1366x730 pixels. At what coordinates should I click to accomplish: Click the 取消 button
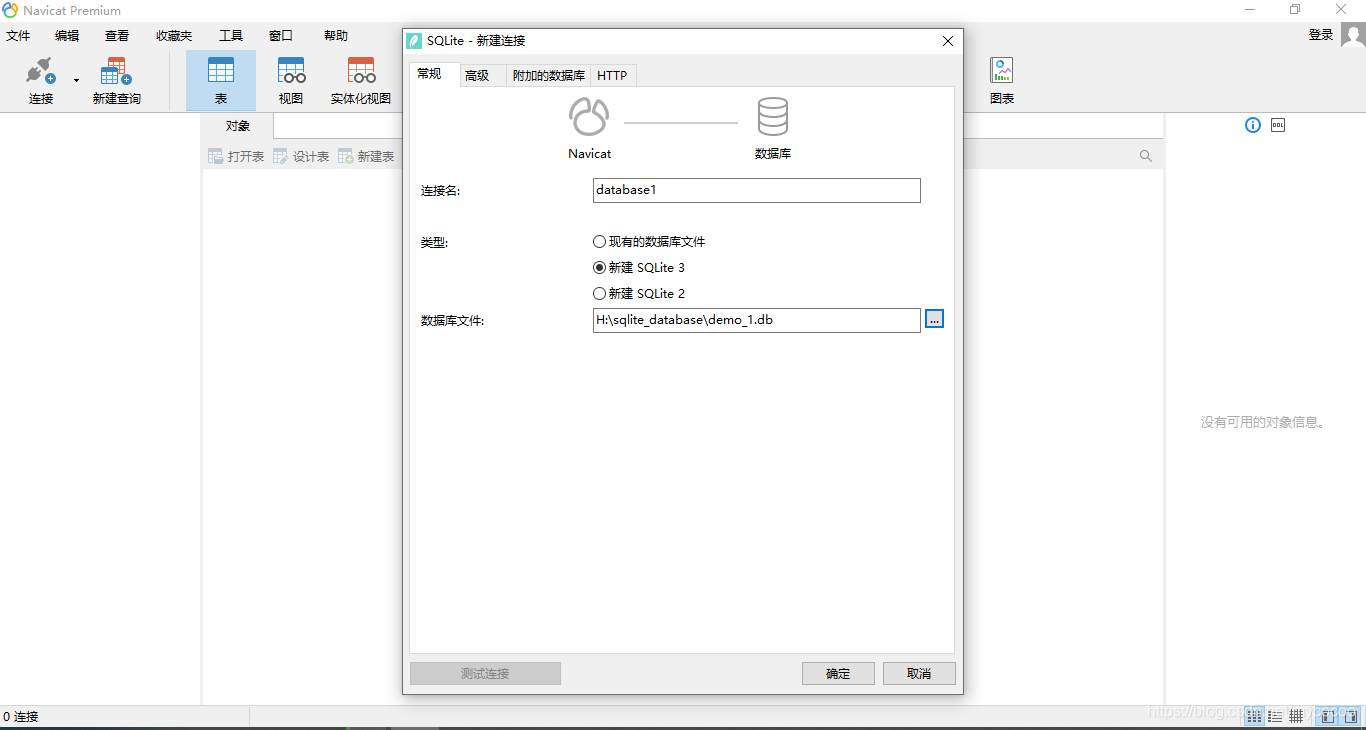(x=919, y=673)
